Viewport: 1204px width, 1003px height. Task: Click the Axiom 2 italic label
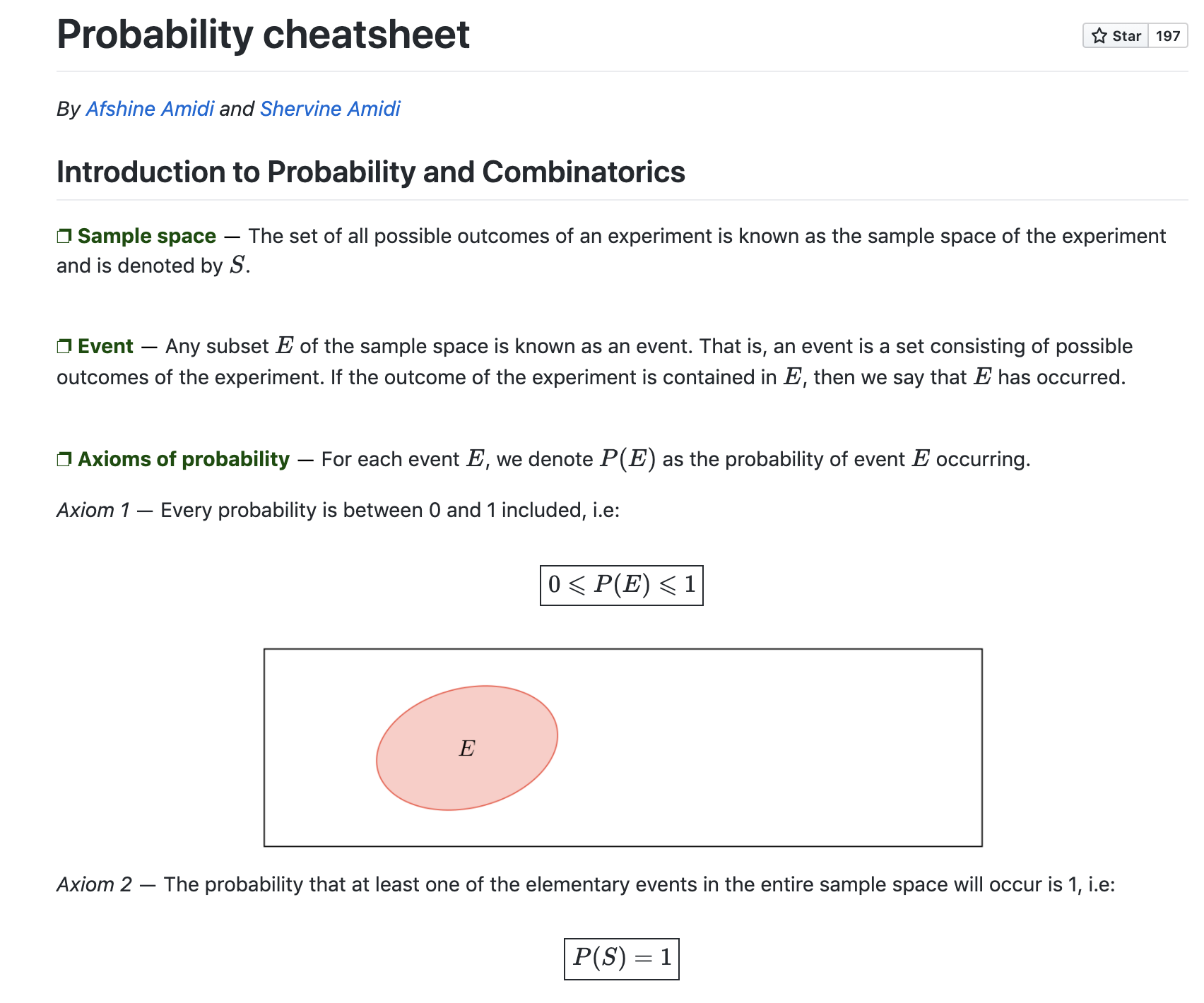coord(94,884)
